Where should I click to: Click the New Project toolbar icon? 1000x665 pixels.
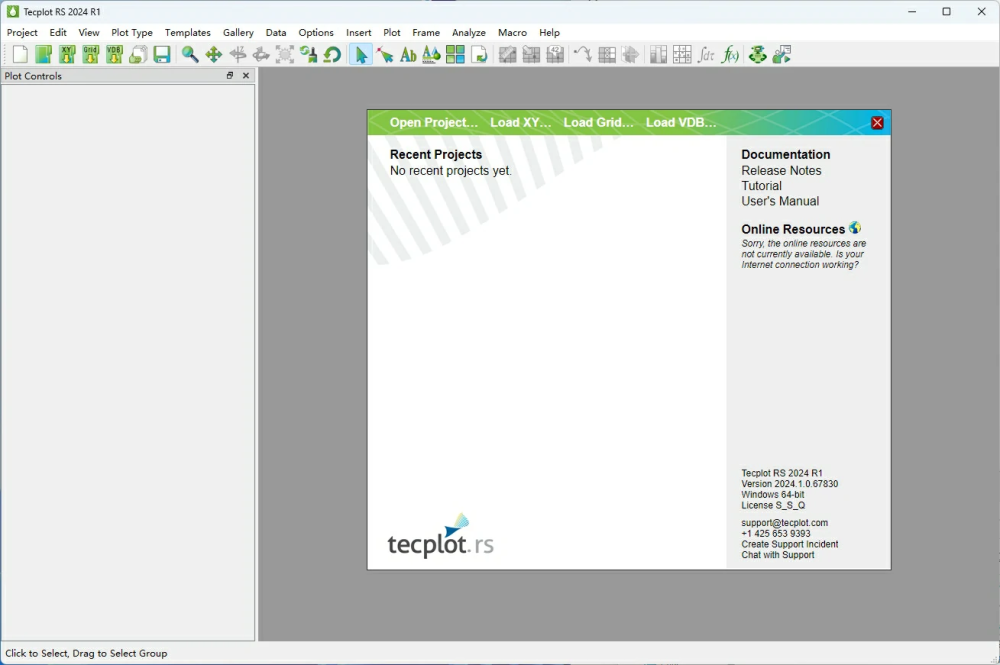pos(20,55)
